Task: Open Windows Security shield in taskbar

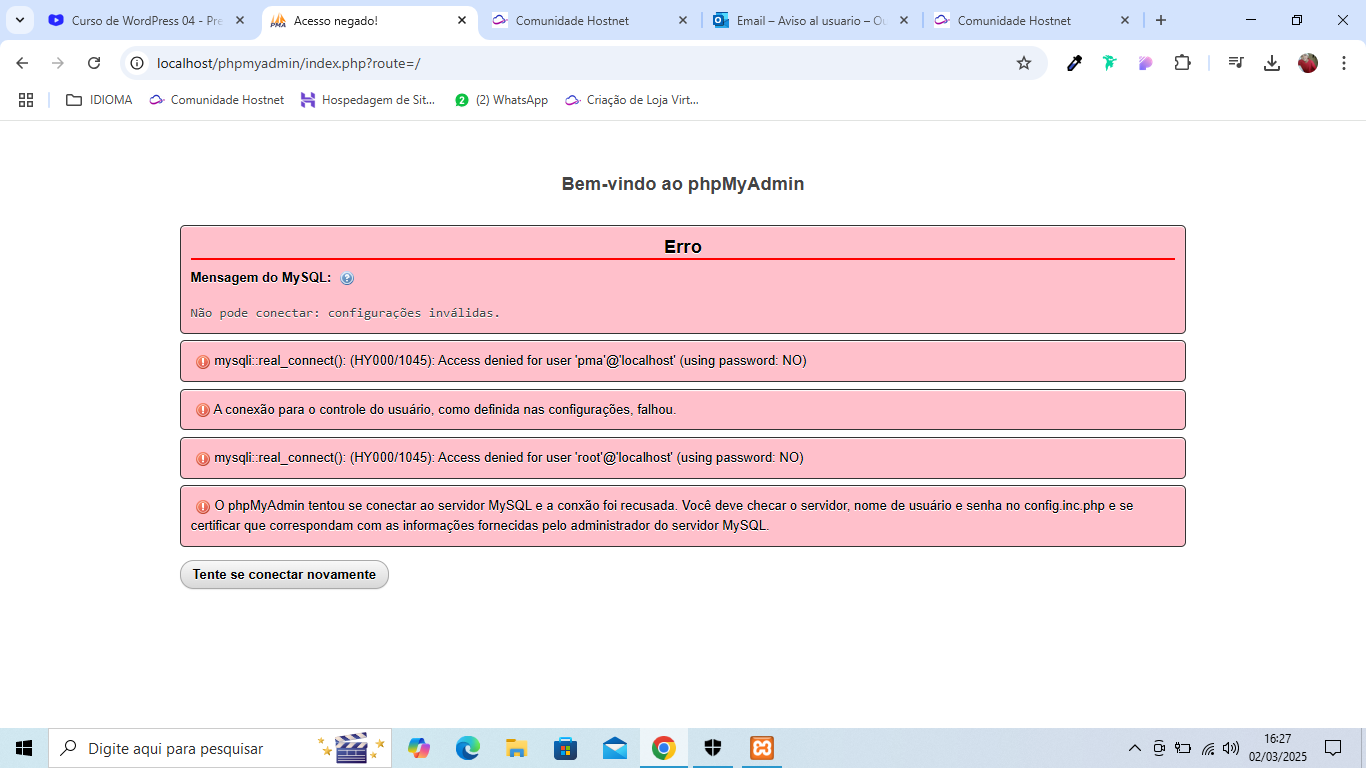Action: coord(712,748)
